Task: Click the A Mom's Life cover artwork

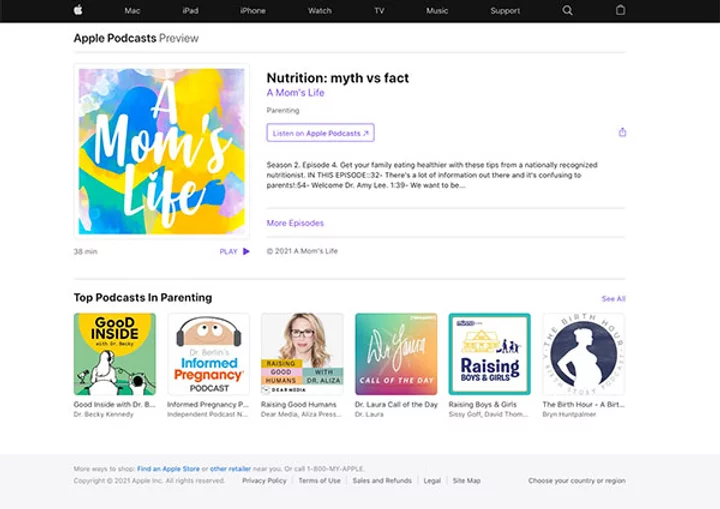Action: point(162,151)
